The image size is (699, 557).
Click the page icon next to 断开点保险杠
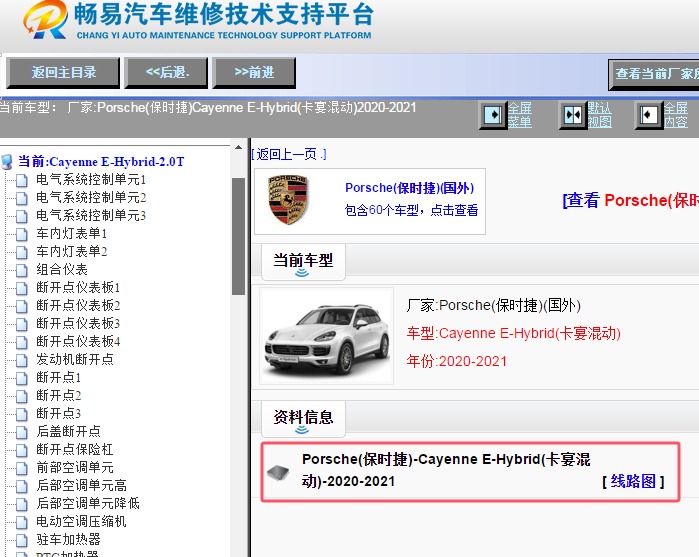[x=21, y=450]
